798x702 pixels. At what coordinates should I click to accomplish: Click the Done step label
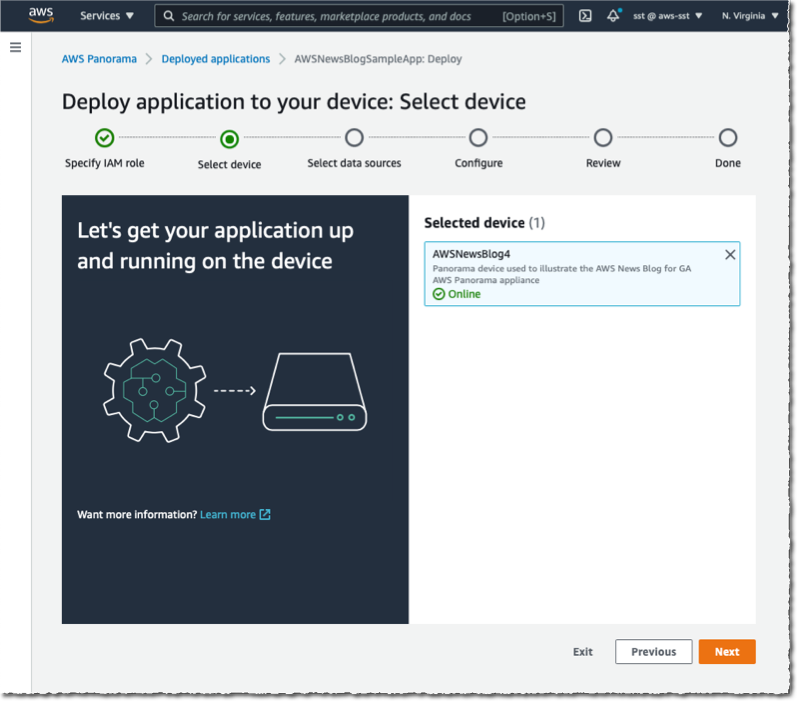728,163
